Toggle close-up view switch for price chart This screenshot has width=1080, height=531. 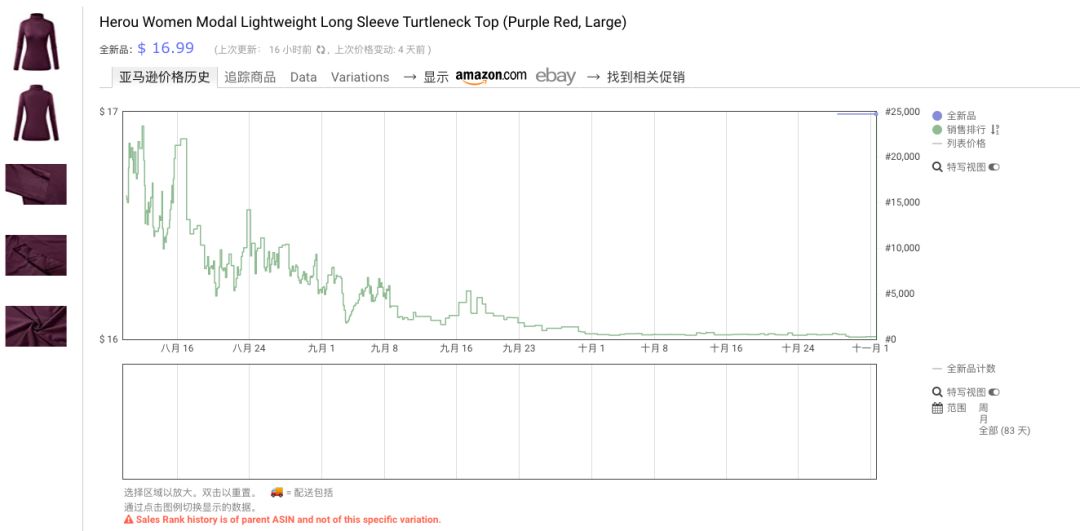coord(994,167)
